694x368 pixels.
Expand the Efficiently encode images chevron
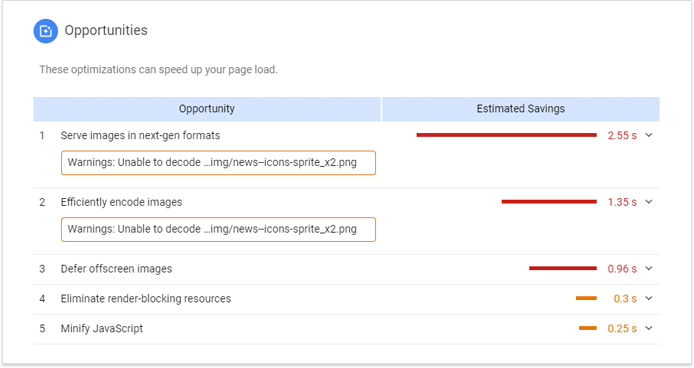click(649, 201)
